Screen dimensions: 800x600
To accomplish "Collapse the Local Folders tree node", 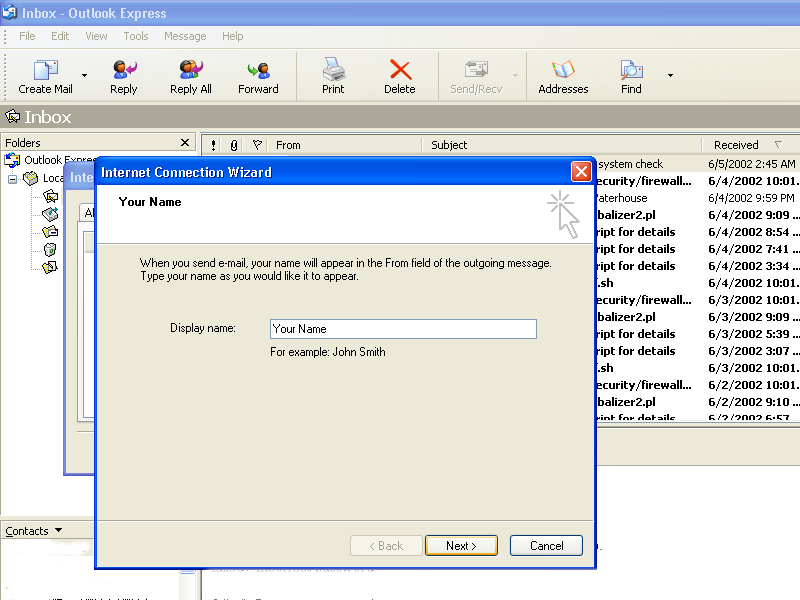I will pos(12,179).
